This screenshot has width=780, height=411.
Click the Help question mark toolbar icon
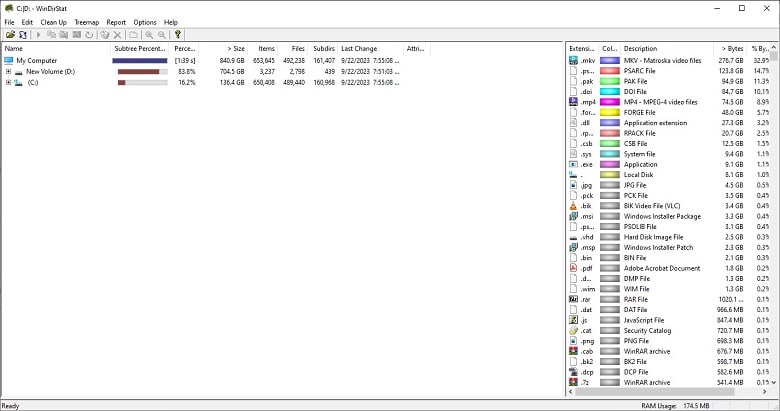tap(178, 34)
